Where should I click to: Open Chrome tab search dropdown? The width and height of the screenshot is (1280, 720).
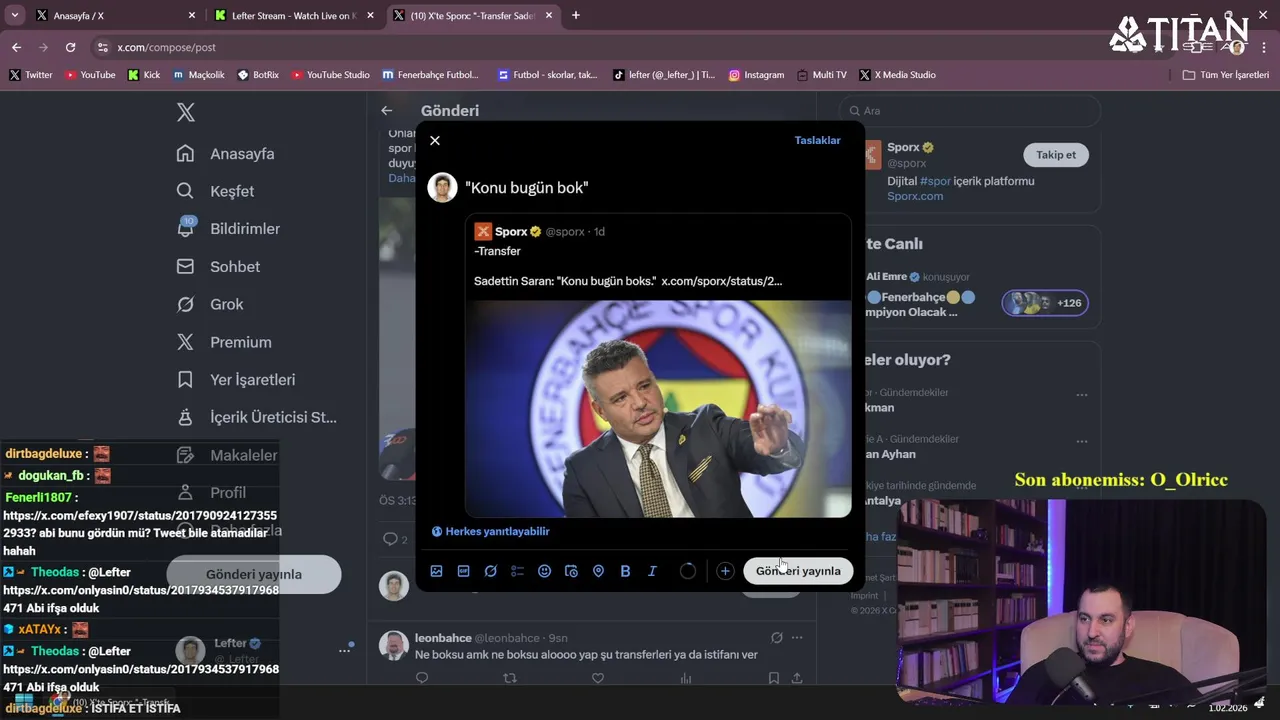click(15, 15)
